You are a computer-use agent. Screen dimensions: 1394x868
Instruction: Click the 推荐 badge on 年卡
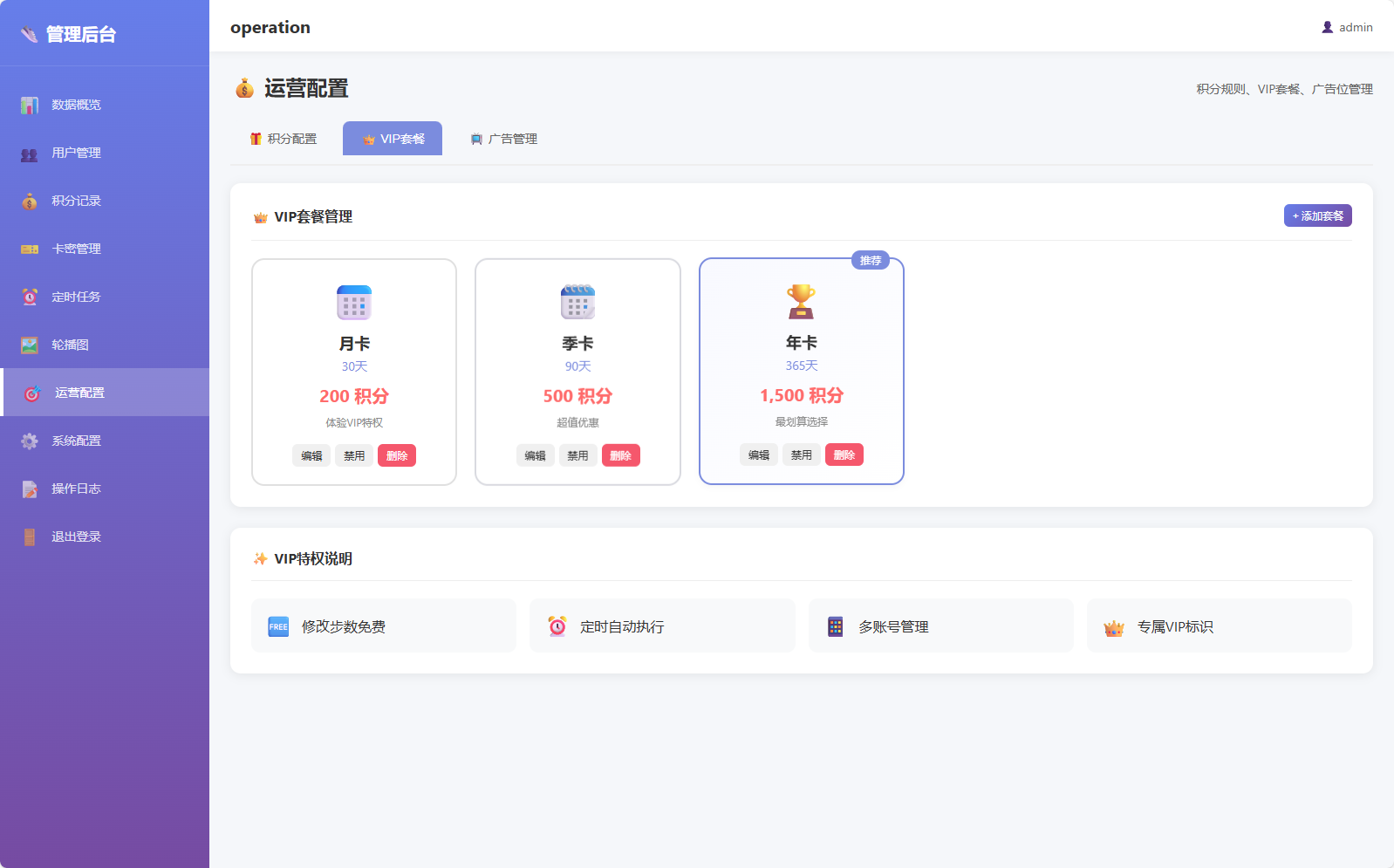coord(871,260)
